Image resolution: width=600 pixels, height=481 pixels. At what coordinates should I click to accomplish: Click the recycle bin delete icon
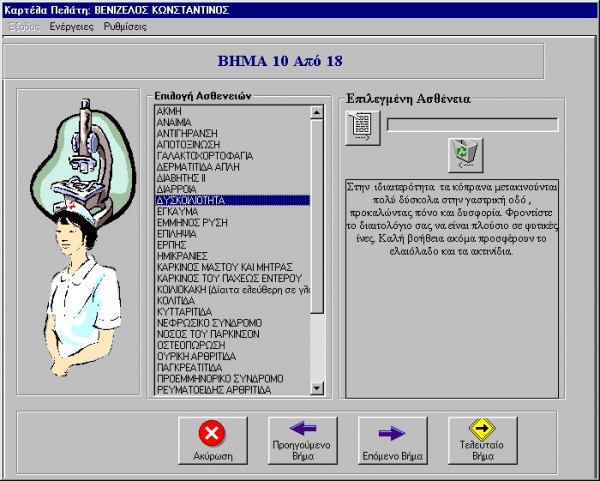(x=463, y=152)
